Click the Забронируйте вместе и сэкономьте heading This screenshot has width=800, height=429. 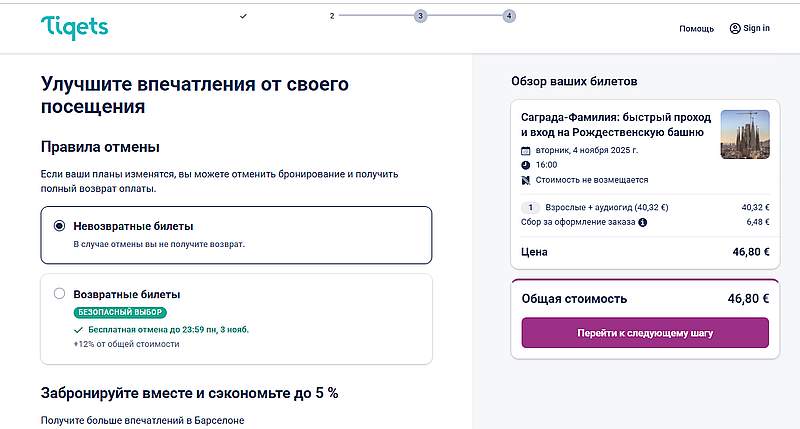tap(189, 393)
